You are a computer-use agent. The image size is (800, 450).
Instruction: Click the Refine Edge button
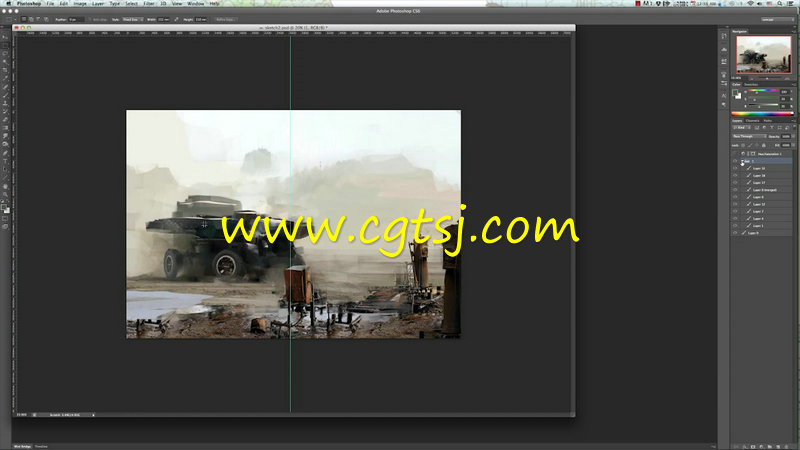[x=225, y=19]
